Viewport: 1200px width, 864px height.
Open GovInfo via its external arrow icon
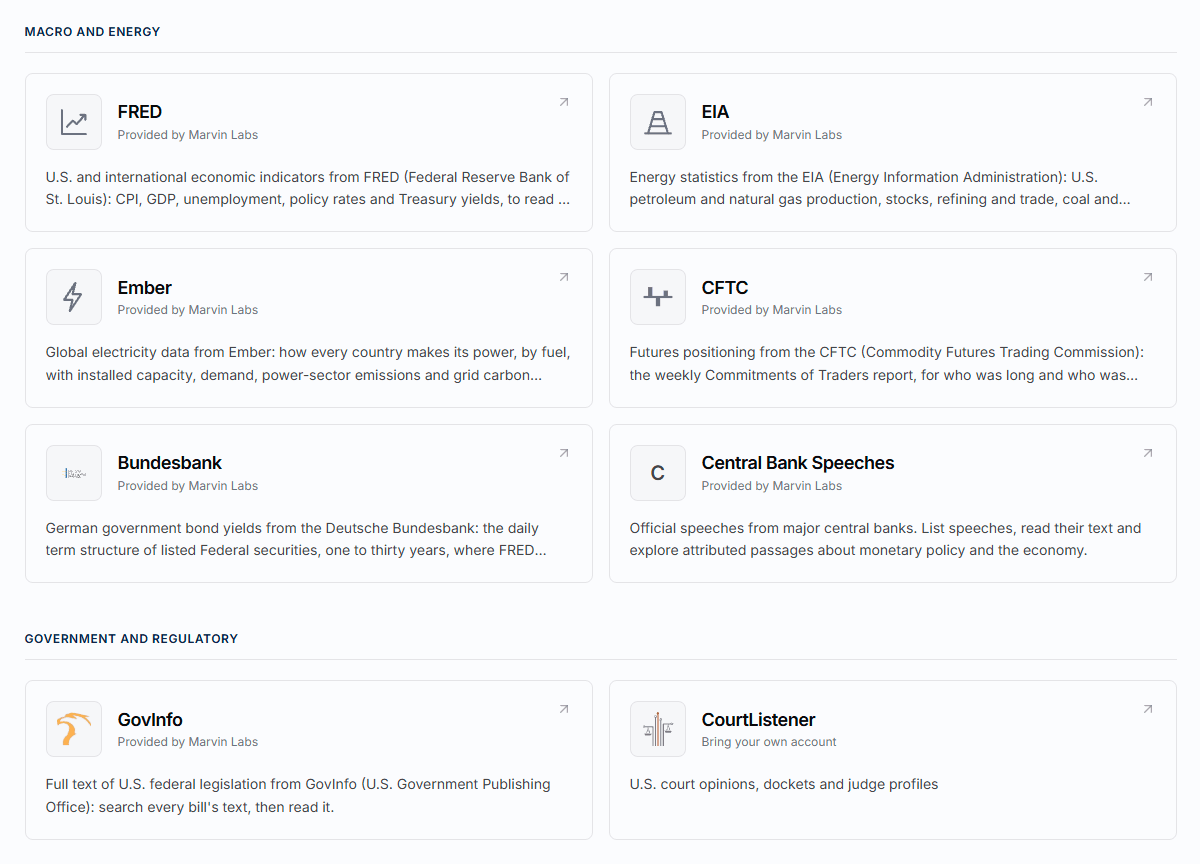click(564, 709)
